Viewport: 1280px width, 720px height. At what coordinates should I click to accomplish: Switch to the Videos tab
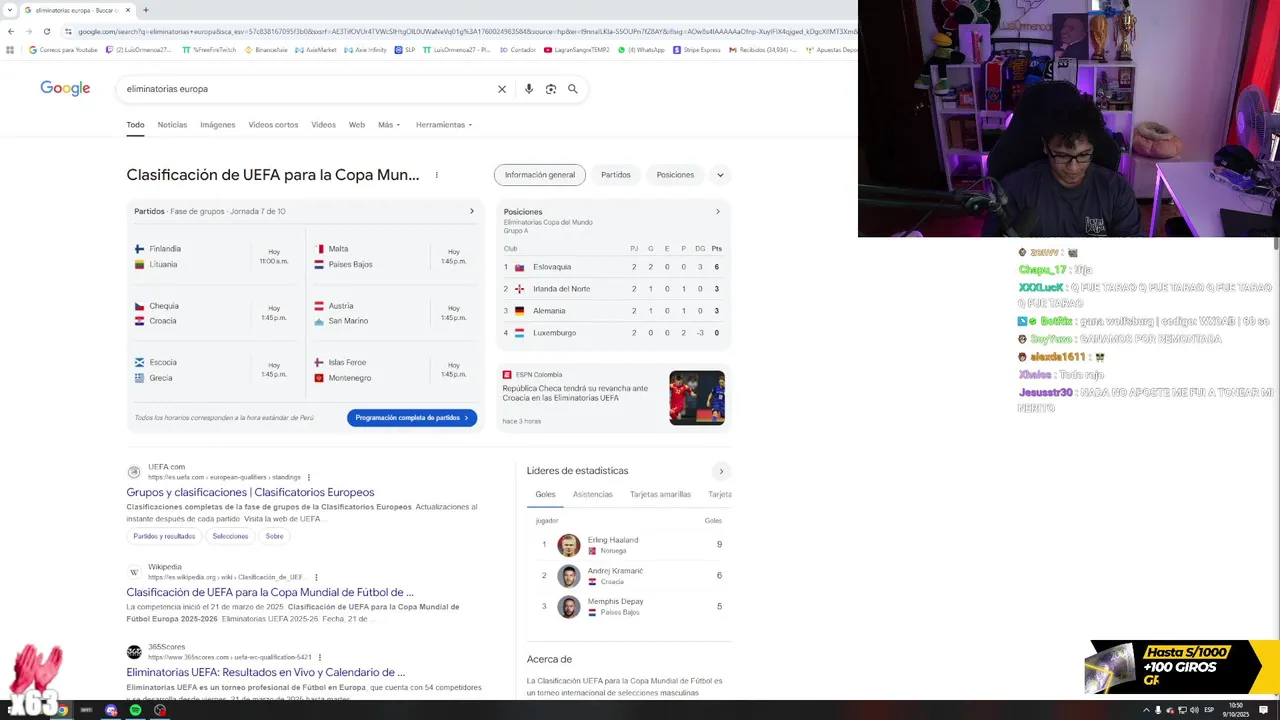coord(323,125)
